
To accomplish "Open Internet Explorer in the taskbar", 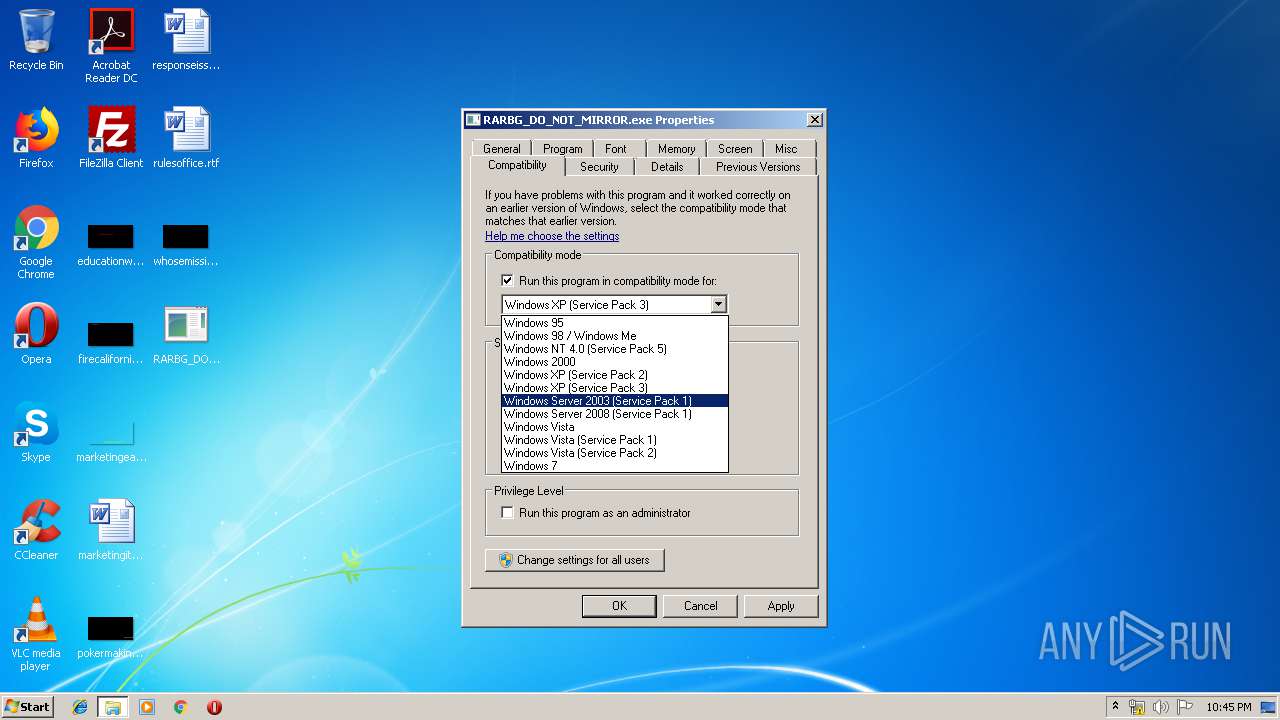I will point(80,707).
